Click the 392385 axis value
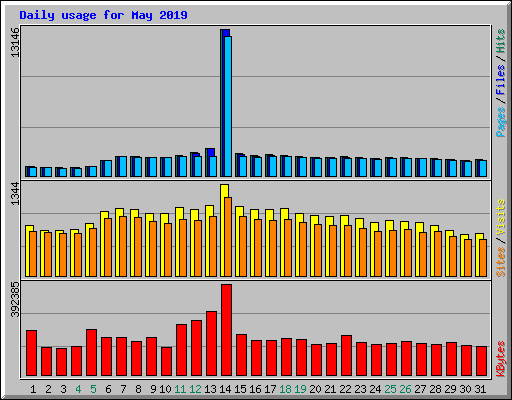512x400 pixels. pyautogui.click(x=15, y=300)
